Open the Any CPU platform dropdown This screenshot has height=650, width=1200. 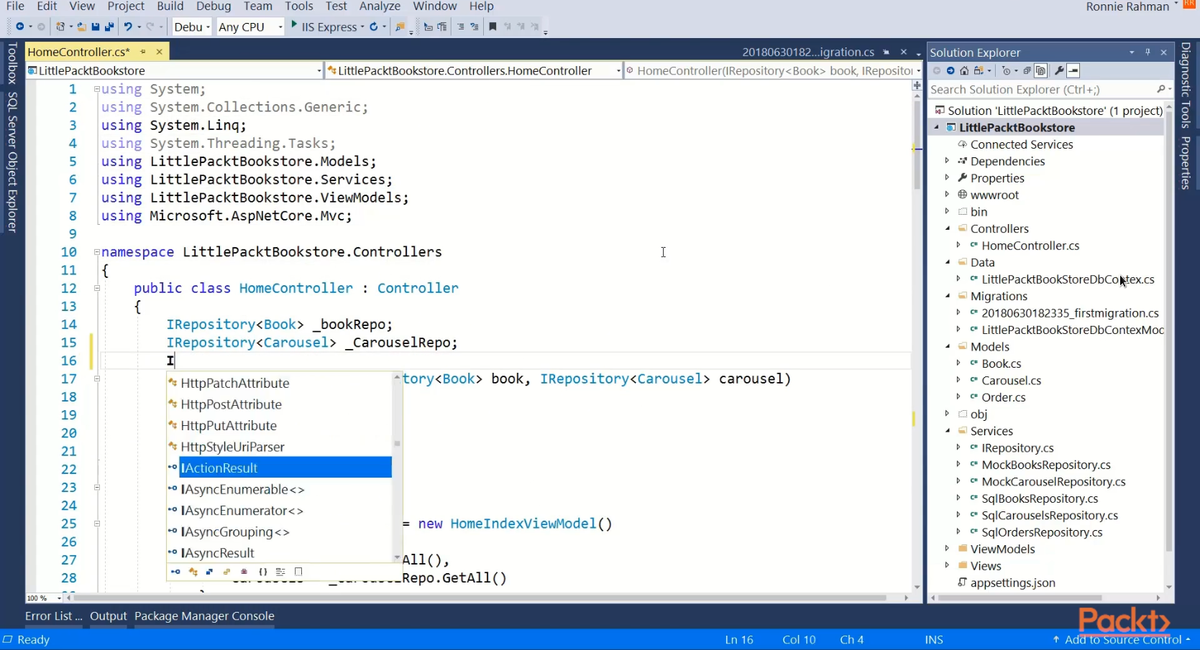(250, 27)
